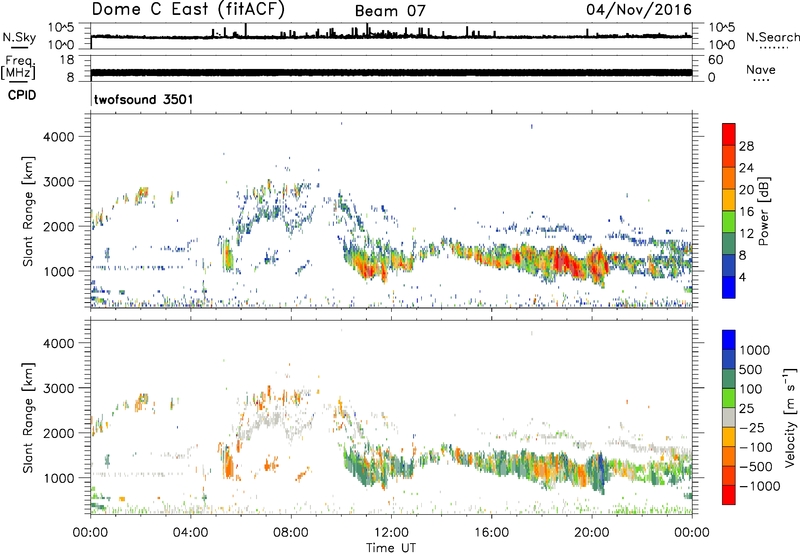Click the 'Freq. [MHz]' label
Viewport: 800px width, 554px height.
click(18, 68)
